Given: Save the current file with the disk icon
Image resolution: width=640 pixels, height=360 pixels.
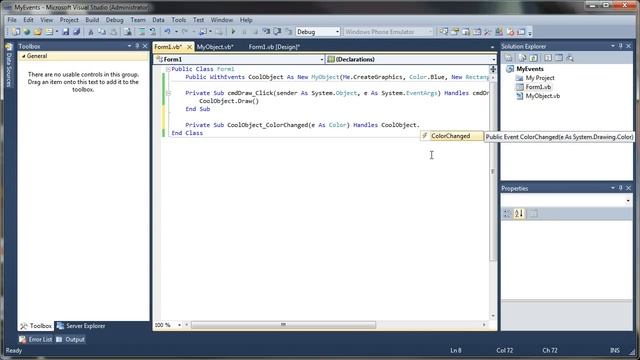Looking at the screenshot, I should (65, 32).
